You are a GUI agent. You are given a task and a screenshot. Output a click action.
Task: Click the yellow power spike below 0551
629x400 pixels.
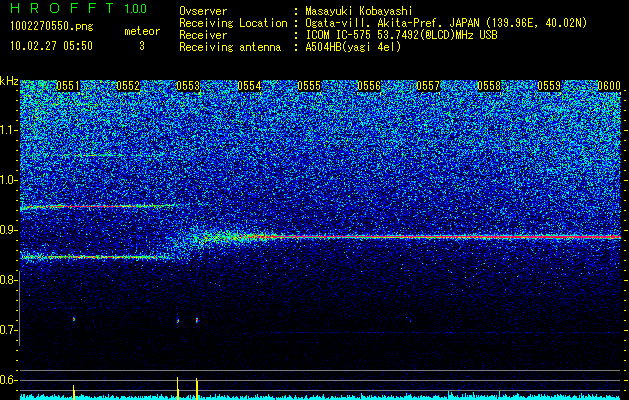click(73, 392)
